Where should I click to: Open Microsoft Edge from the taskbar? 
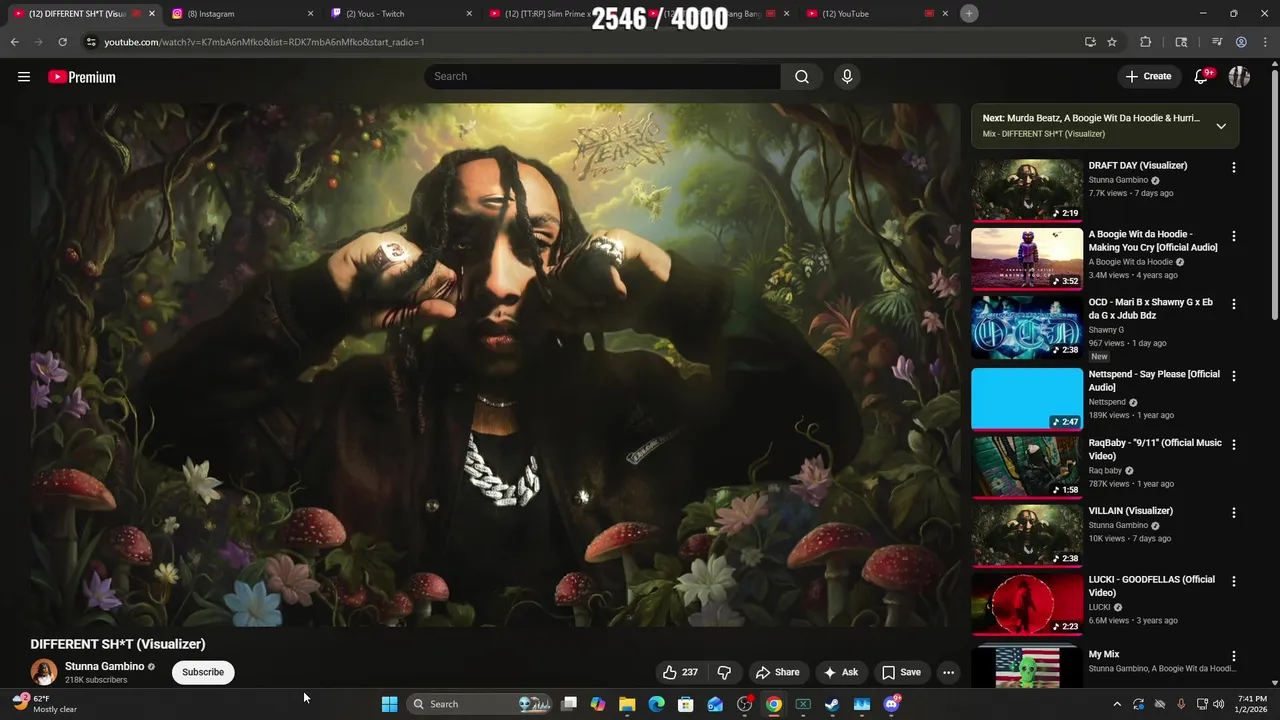pyautogui.click(x=657, y=704)
